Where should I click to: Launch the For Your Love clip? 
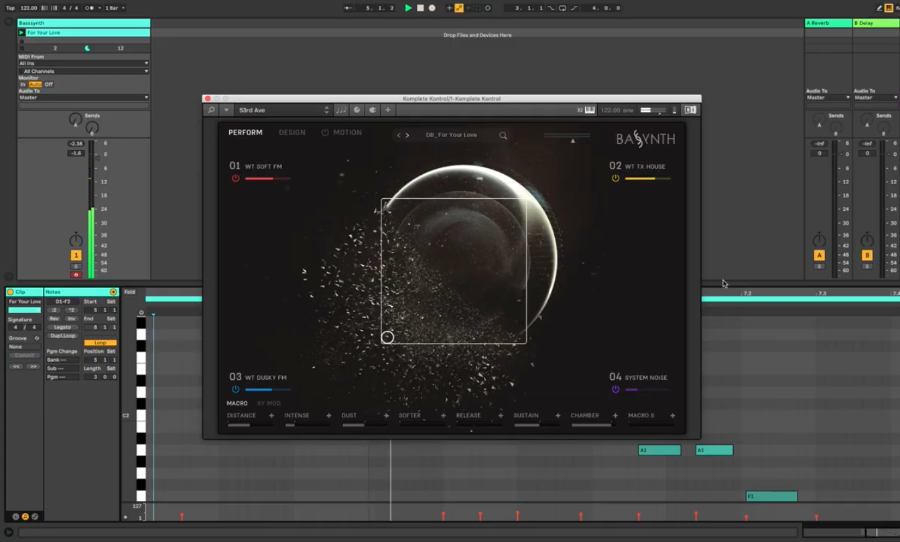pos(22,32)
